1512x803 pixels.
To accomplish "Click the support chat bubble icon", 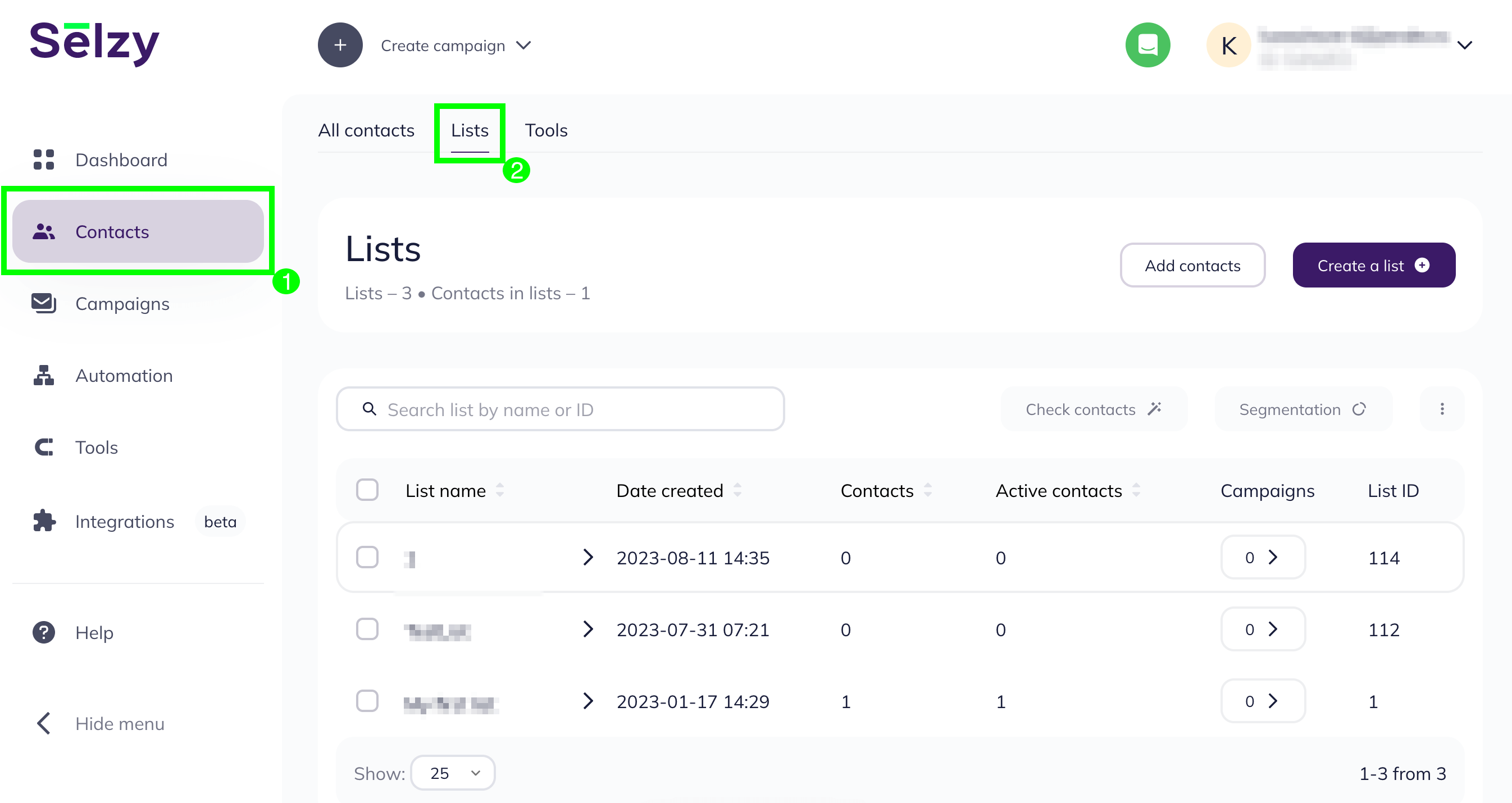I will tap(1147, 45).
